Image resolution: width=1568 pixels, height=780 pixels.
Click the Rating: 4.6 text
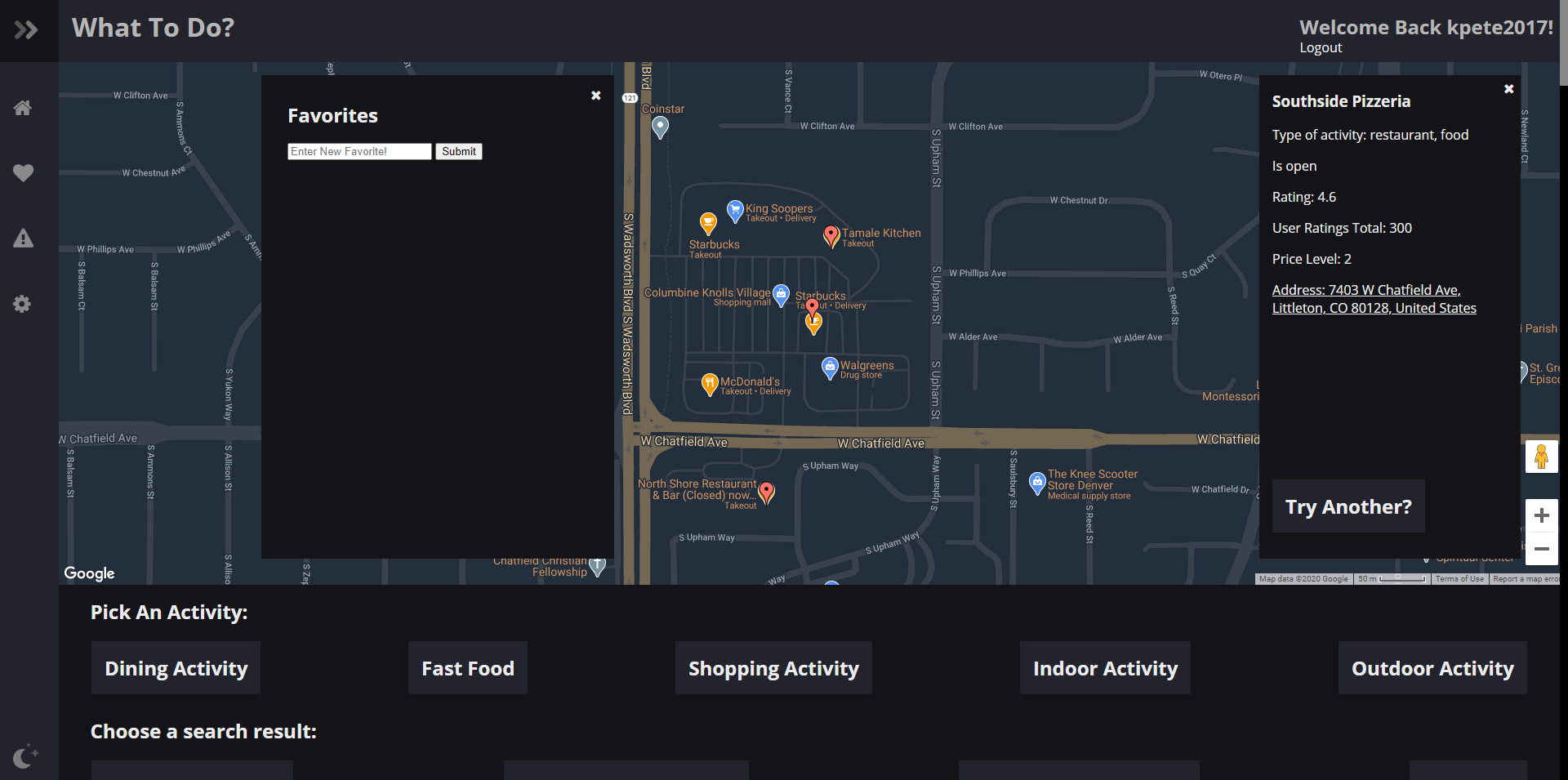(x=1304, y=197)
